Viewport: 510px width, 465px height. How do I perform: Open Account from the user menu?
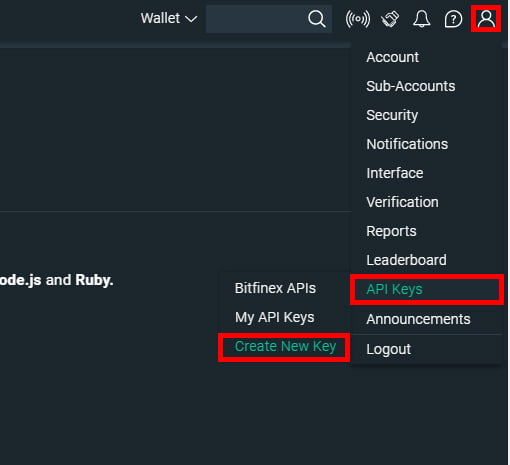click(x=392, y=57)
